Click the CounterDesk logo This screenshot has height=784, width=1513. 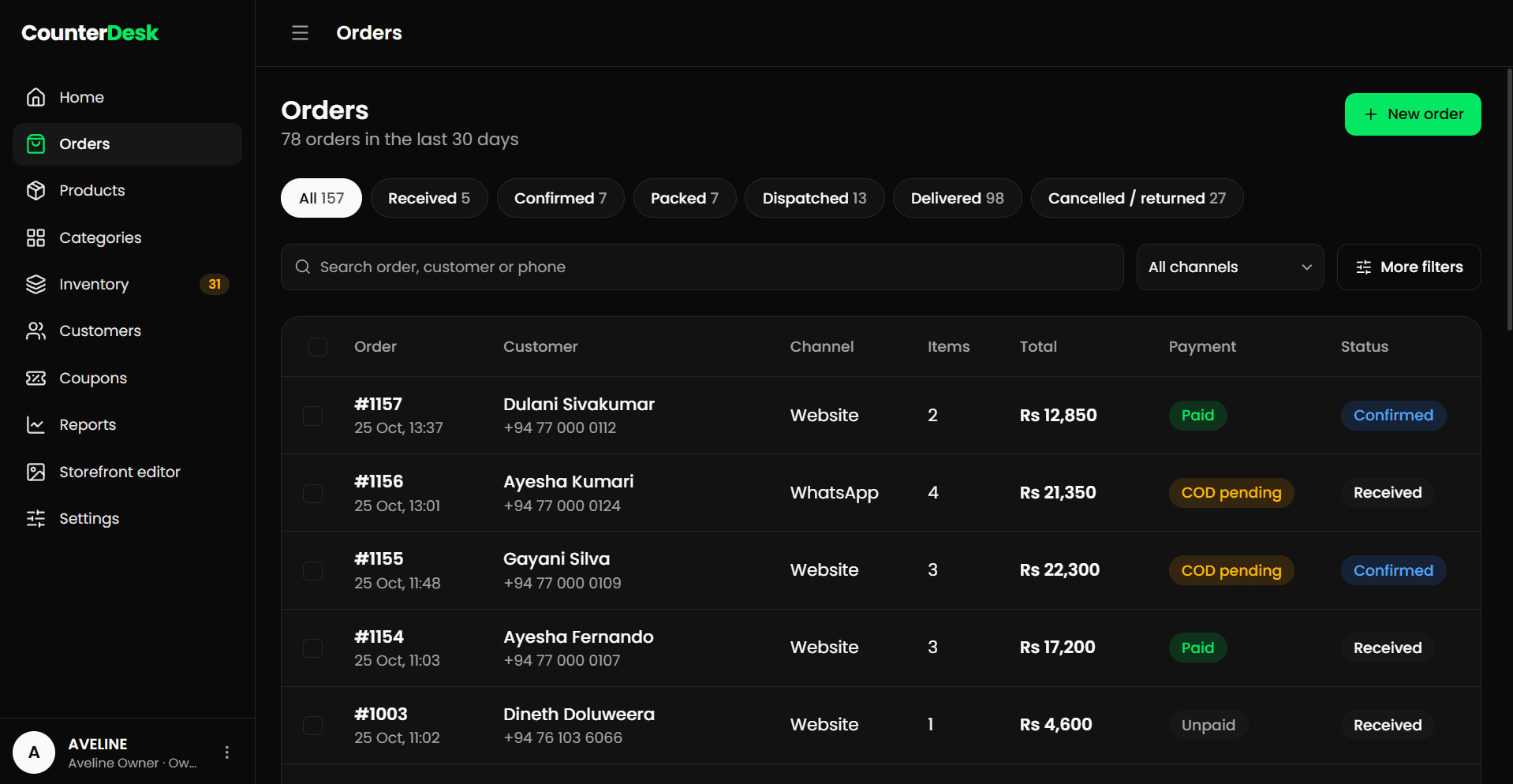point(90,33)
